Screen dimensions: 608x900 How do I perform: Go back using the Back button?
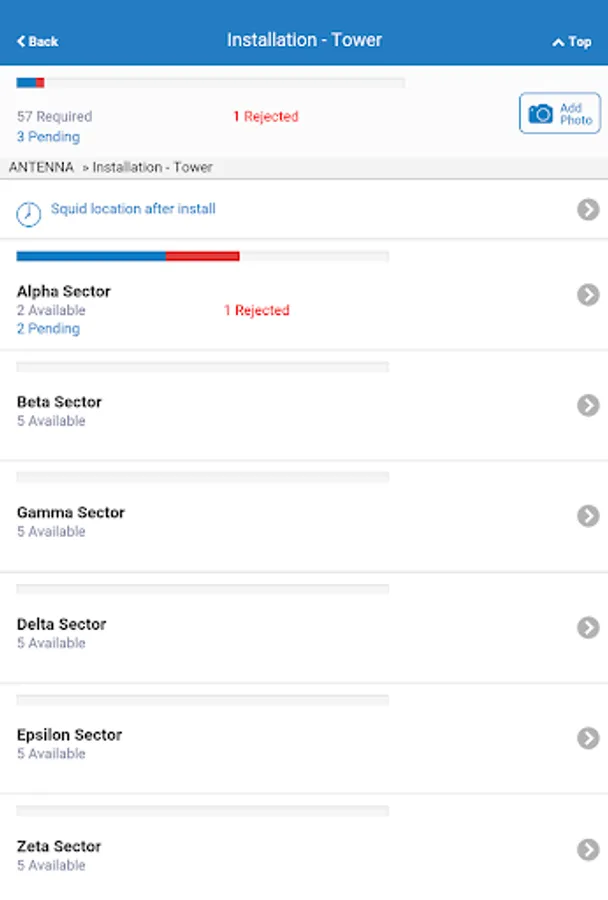pos(38,41)
